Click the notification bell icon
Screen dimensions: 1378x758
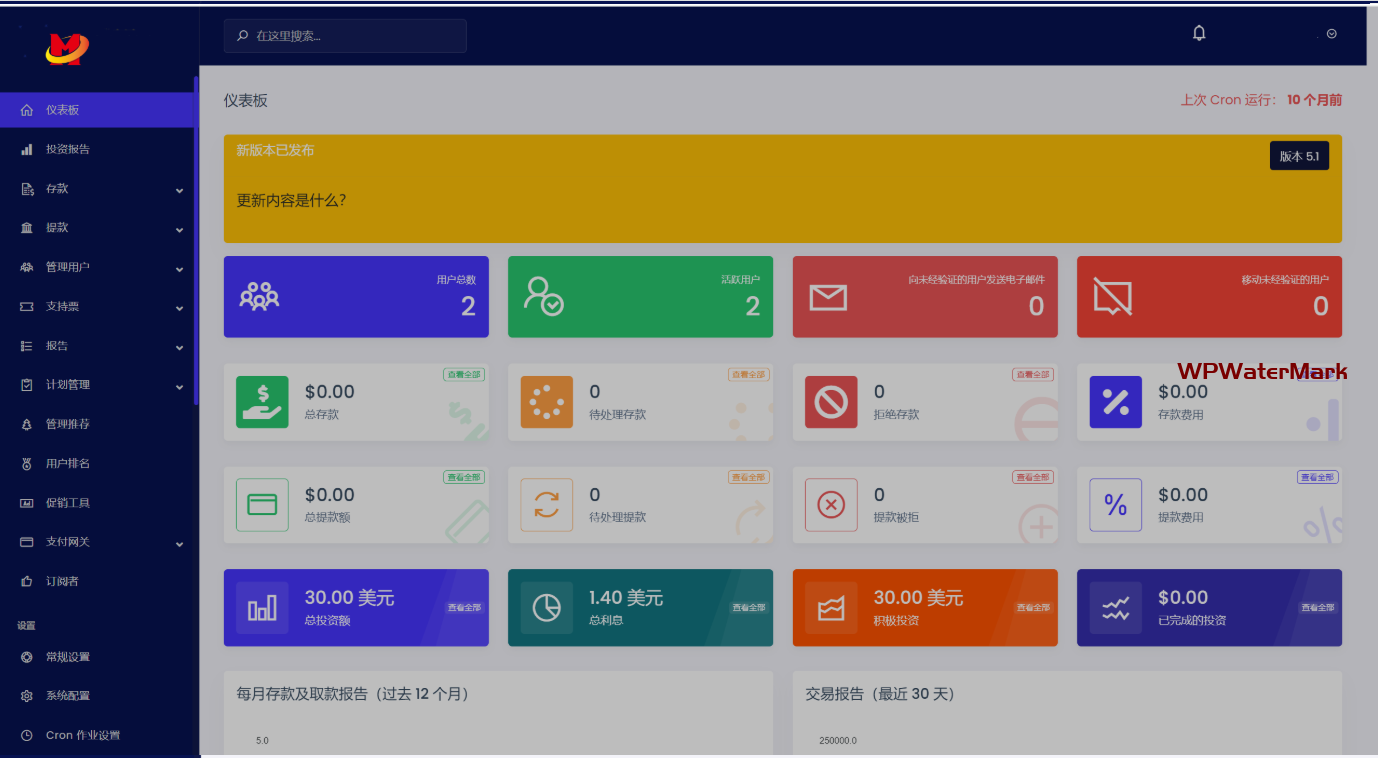1199,33
